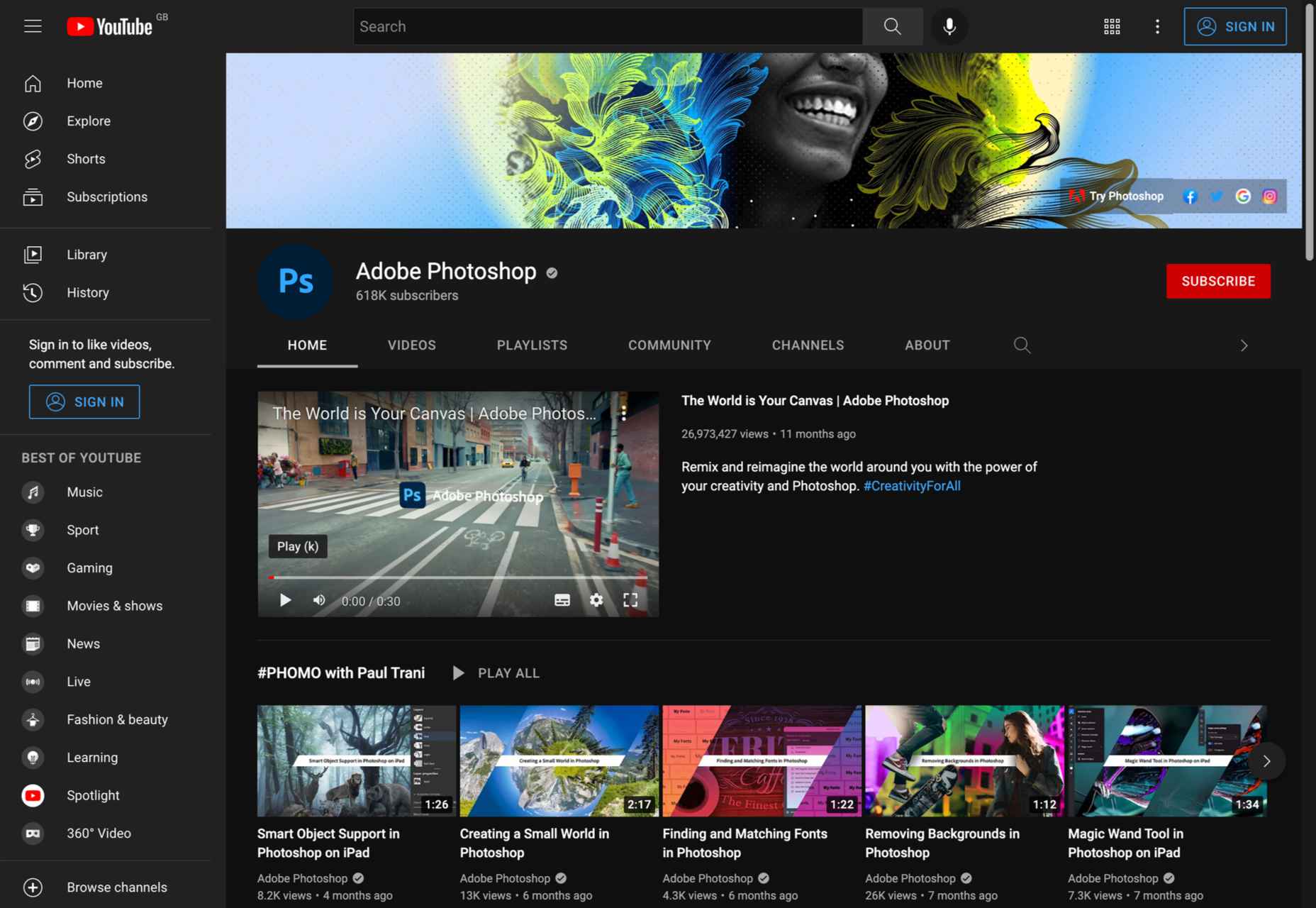Open Facebook link on banner
Viewport: 1316px width, 908px height.
point(1190,196)
